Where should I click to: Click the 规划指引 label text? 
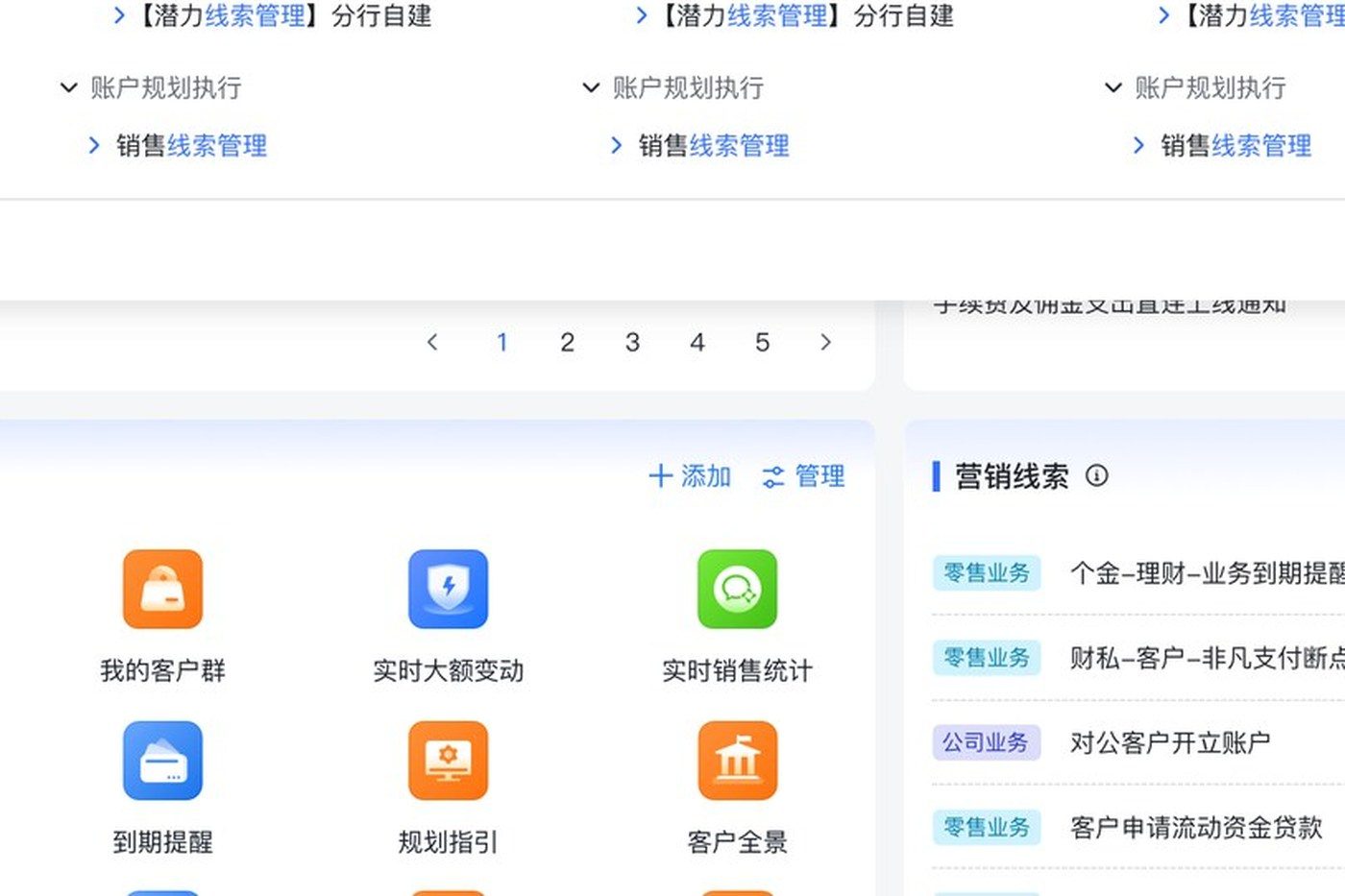click(x=448, y=842)
